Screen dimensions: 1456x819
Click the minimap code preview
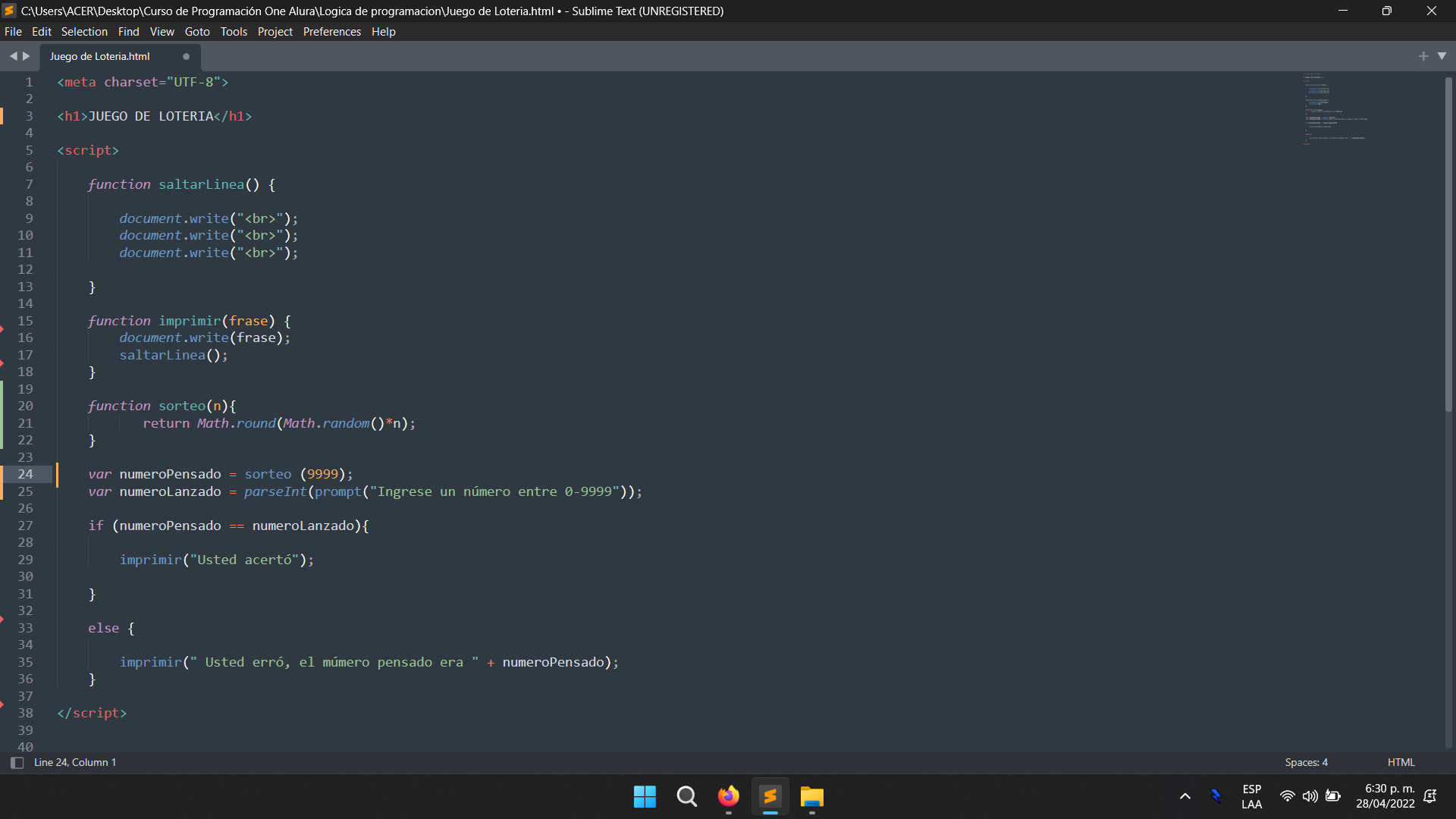click(1335, 108)
